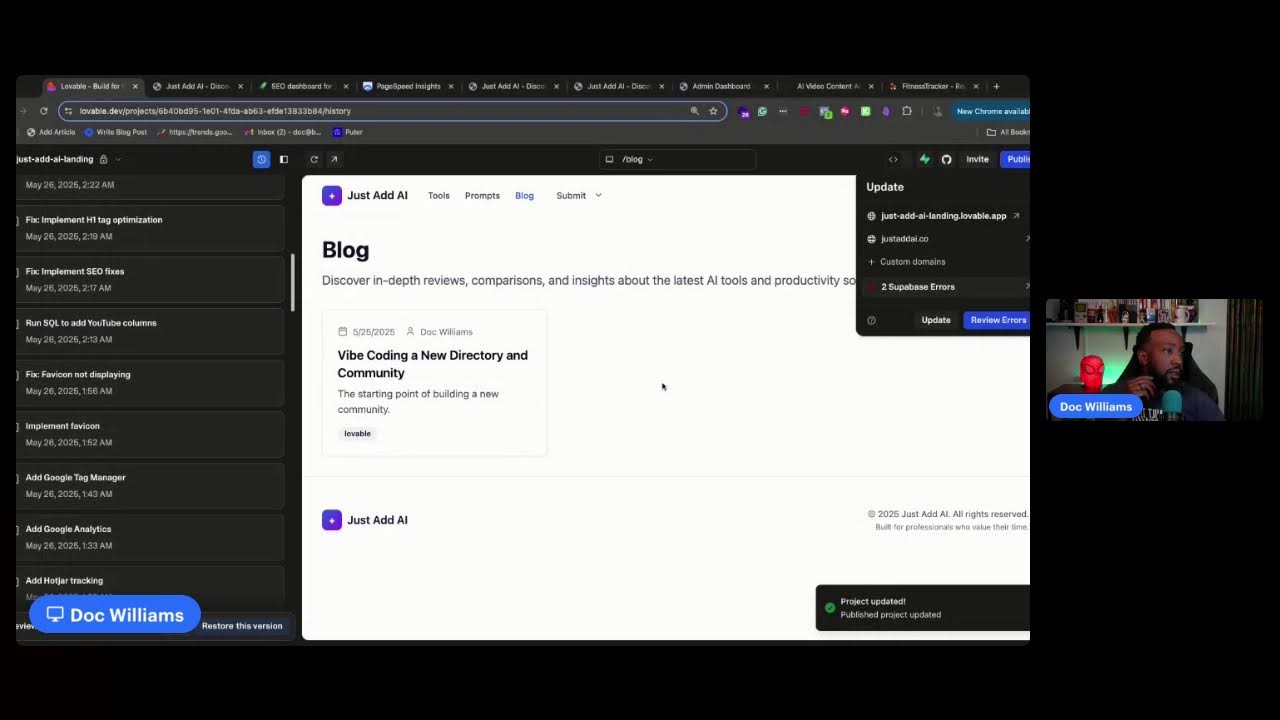Reload the browser page
Viewport: 1280px width, 720px height.
click(x=44, y=111)
